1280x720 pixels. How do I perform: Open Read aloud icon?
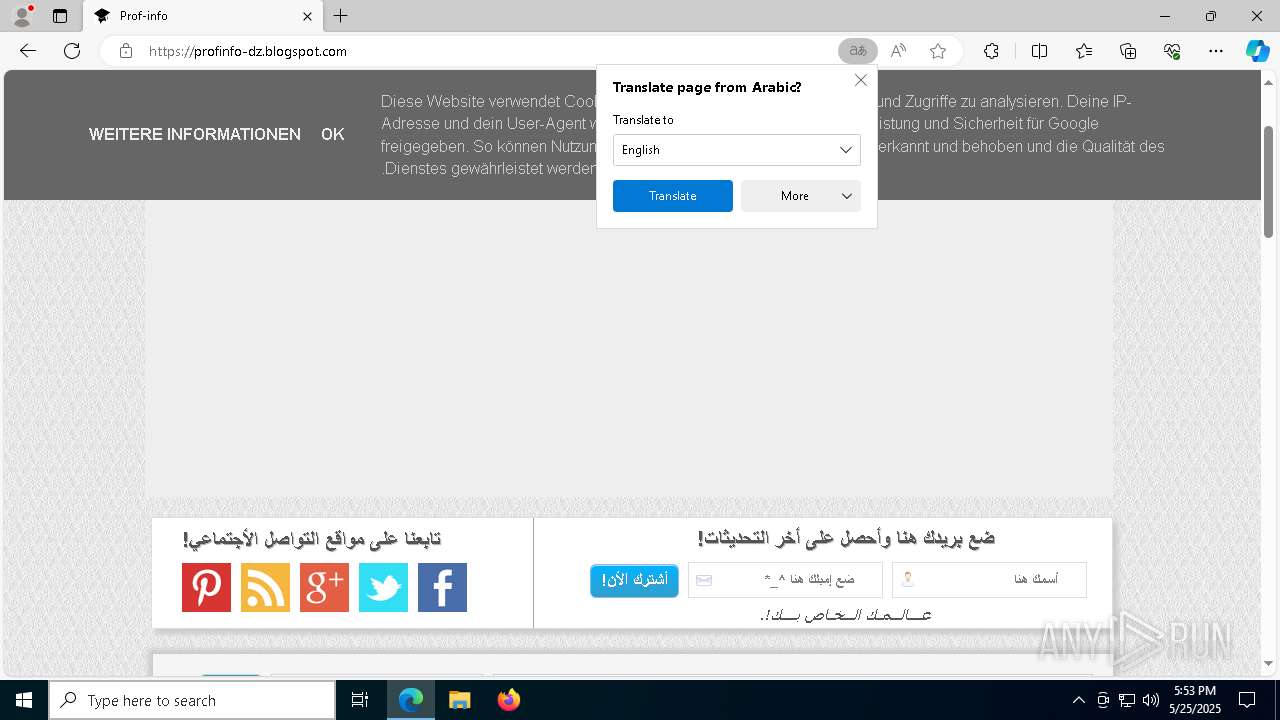coord(898,51)
